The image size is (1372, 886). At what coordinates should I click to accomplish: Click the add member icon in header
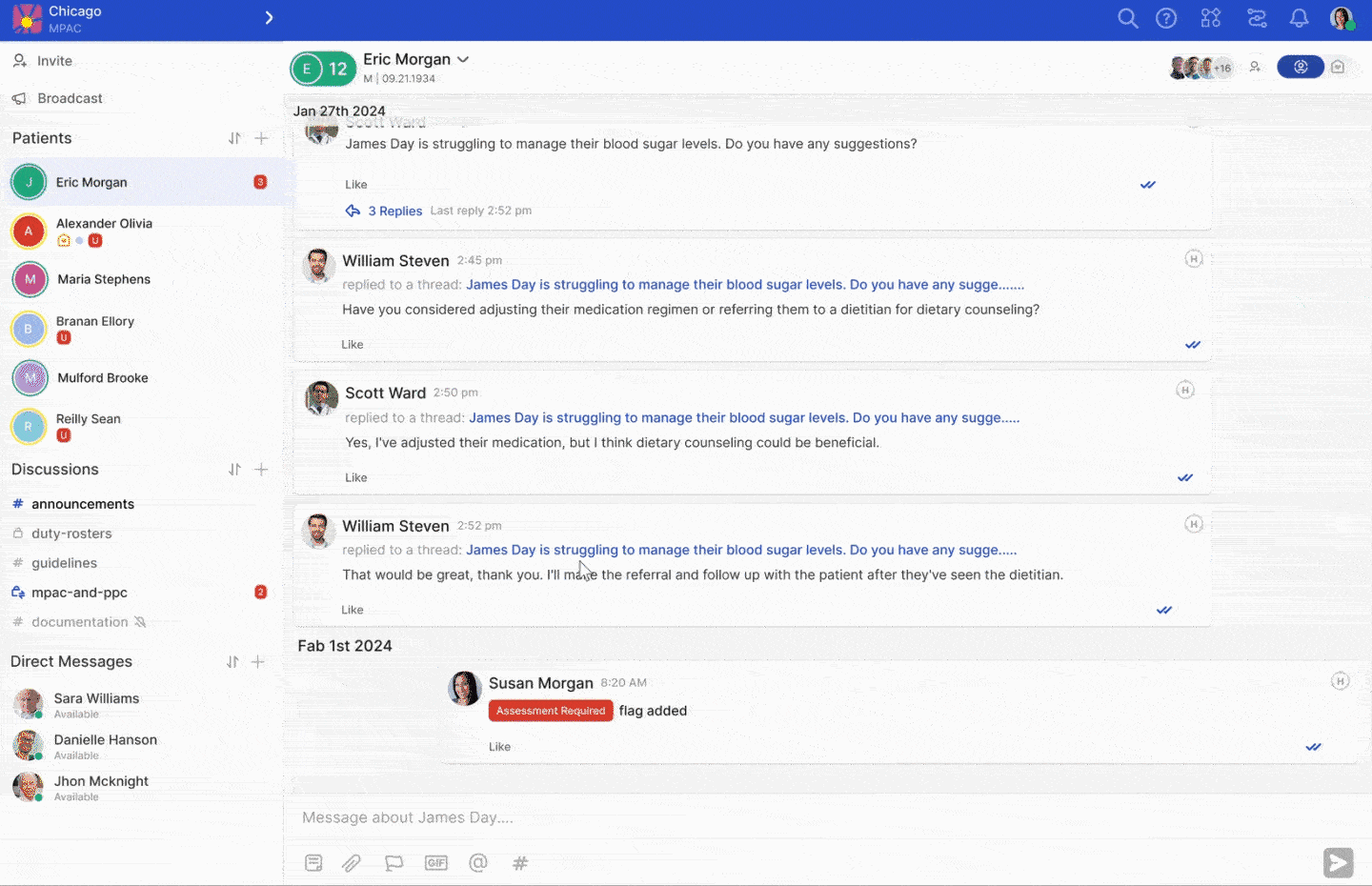point(1255,67)
